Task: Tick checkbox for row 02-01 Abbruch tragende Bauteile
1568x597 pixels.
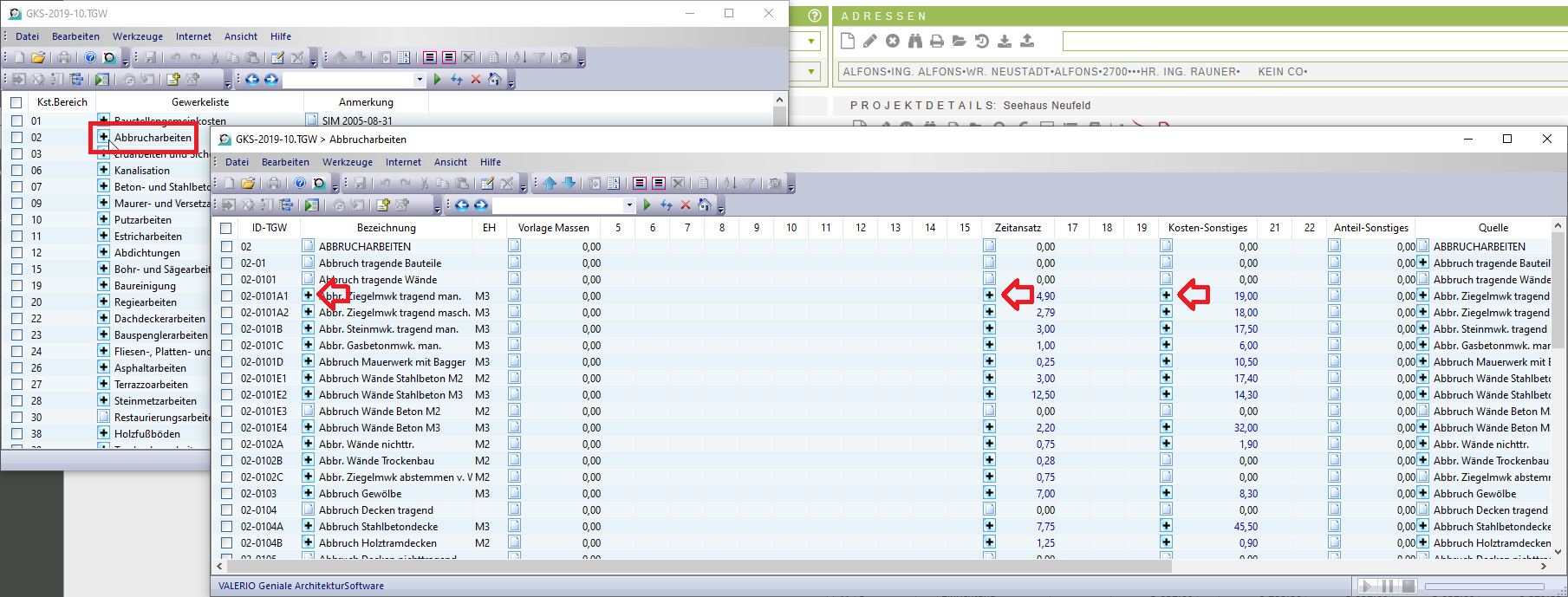Action: pyautogui.click(x=226, y=263)
